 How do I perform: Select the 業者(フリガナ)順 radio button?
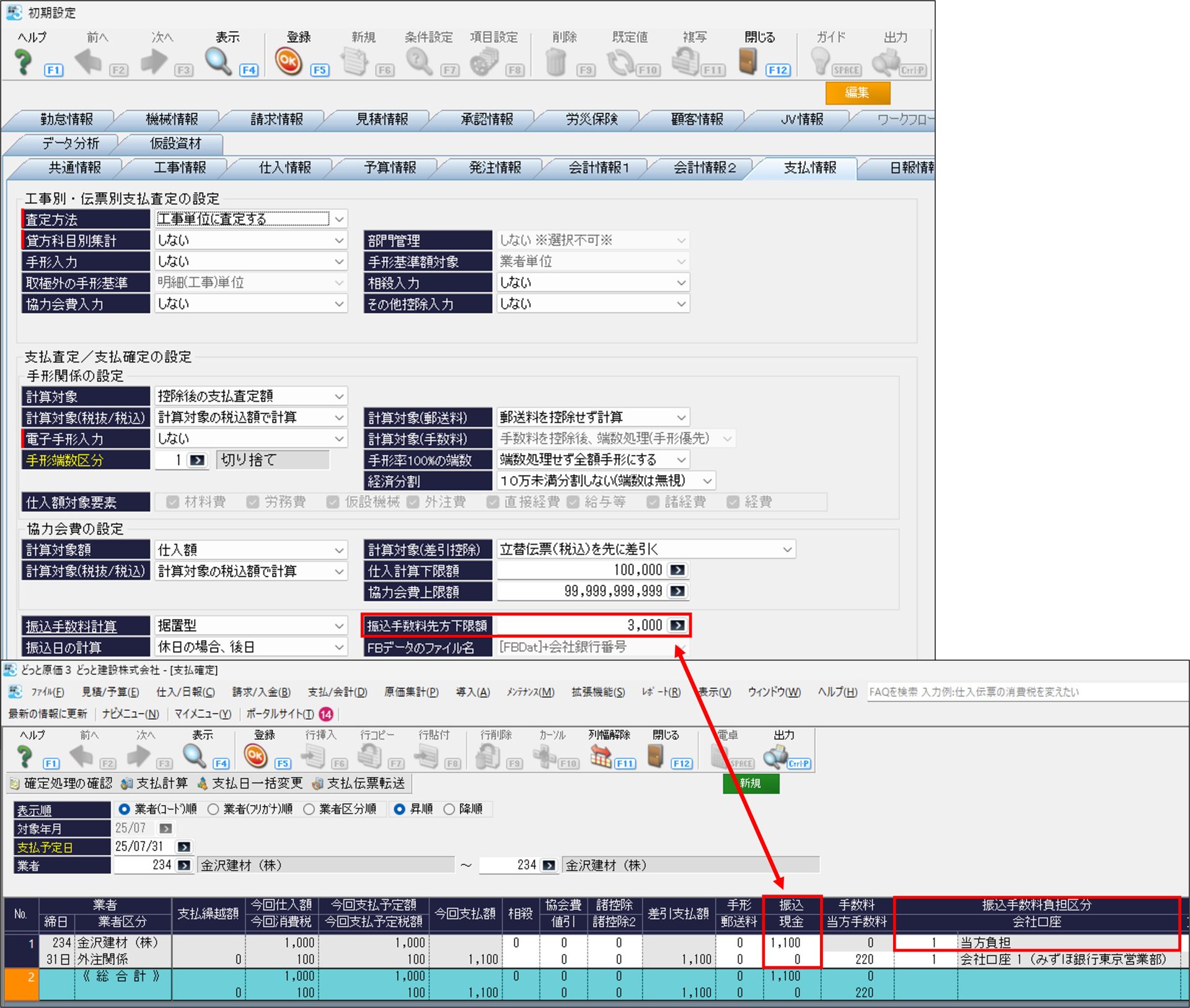(213, 809)
